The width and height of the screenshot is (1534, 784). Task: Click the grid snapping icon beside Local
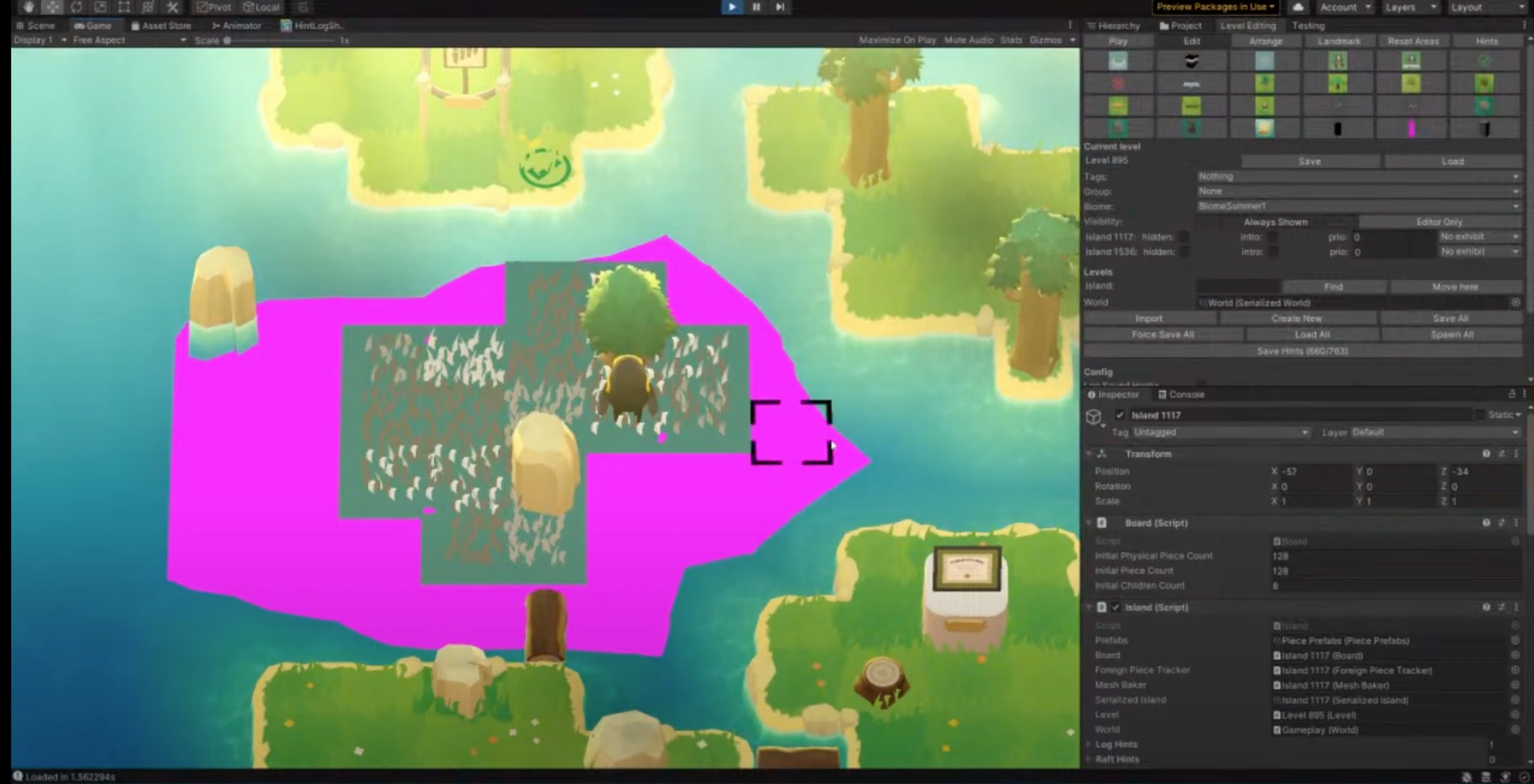pos(303,7)
